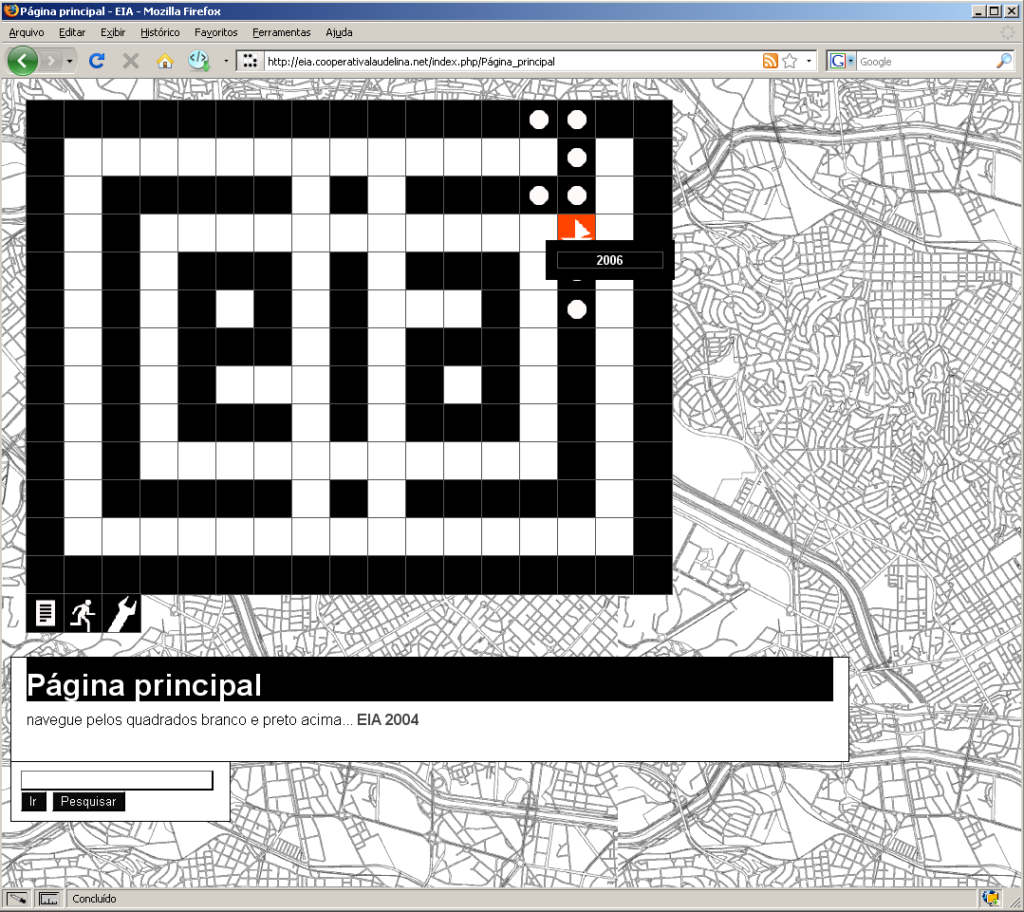Click the gray Stop loading X icon
1024x912 pixels.
(131, 61)
